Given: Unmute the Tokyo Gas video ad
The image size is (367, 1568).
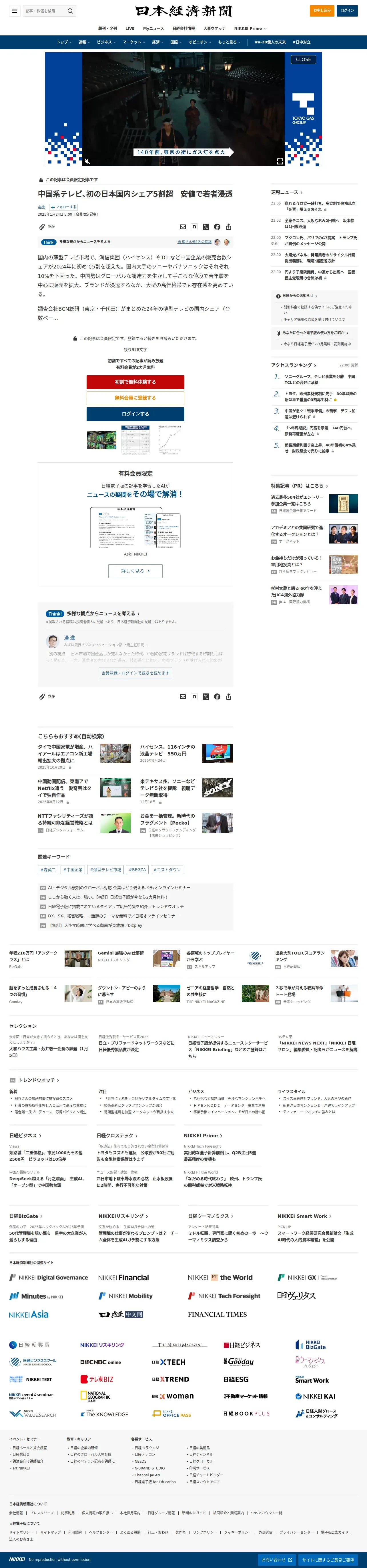Looking at the screenshot, I should click(87, 161).
